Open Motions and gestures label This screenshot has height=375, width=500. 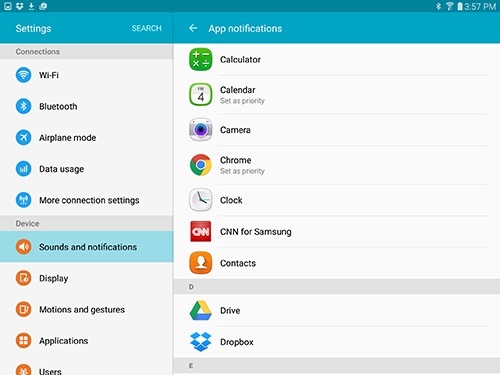coord(82,310)
